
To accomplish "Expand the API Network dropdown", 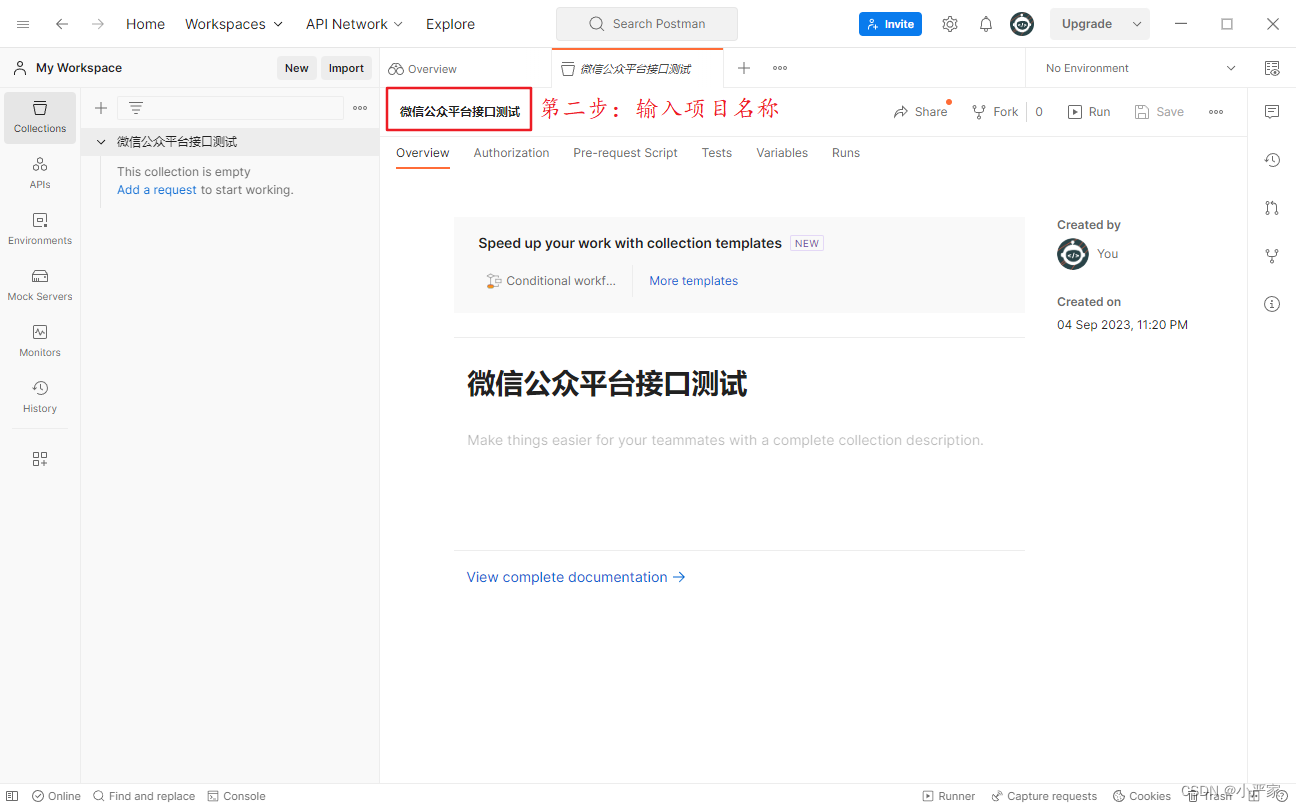I will [355, 24].
